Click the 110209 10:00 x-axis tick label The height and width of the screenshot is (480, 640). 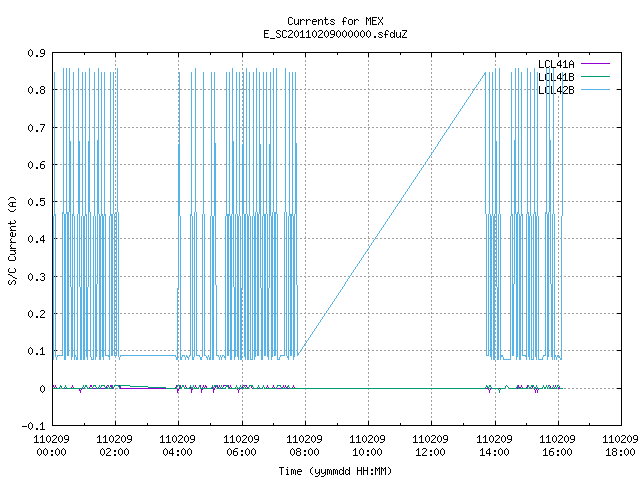(x=367, y=446)
